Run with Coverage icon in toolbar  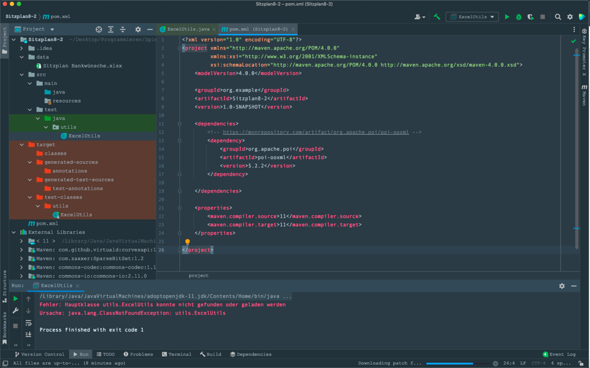point(531,17)
